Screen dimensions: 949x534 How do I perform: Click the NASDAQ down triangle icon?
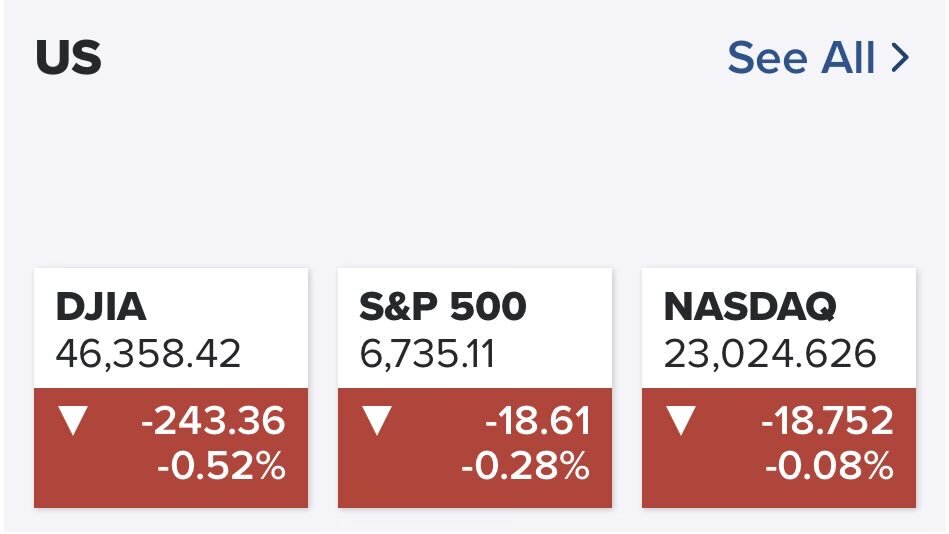(681, 422)
